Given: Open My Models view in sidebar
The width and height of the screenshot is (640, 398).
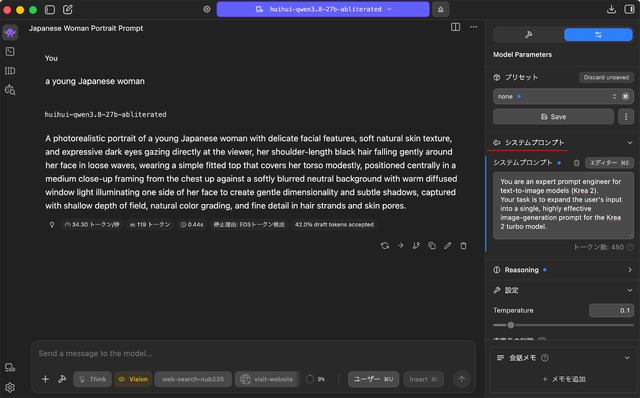Looking at the screenshot, I should pyautogui.click(x=10, y=71).
